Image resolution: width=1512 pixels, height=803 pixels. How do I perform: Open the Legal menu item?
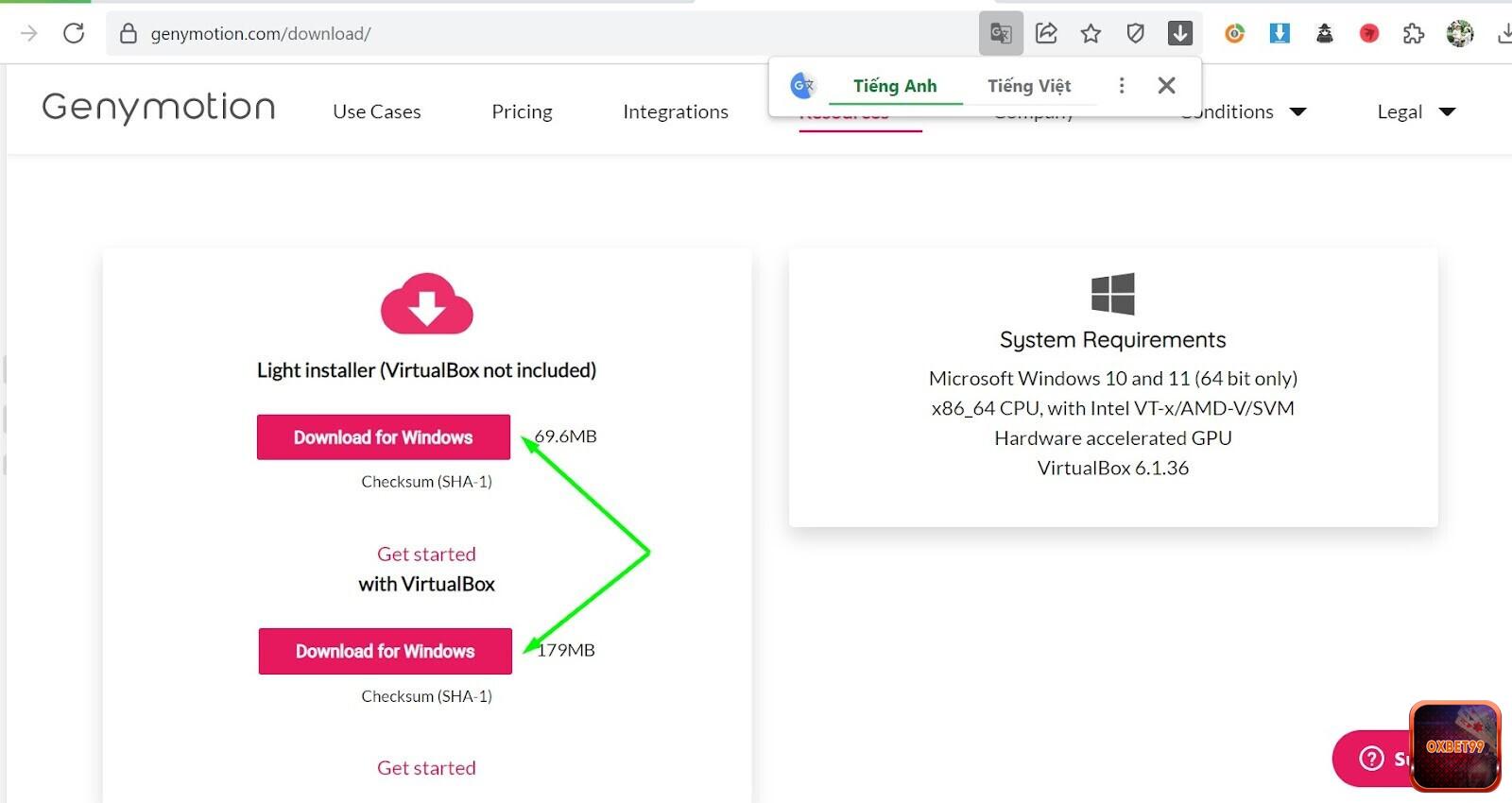click(x=1400, y=111)
